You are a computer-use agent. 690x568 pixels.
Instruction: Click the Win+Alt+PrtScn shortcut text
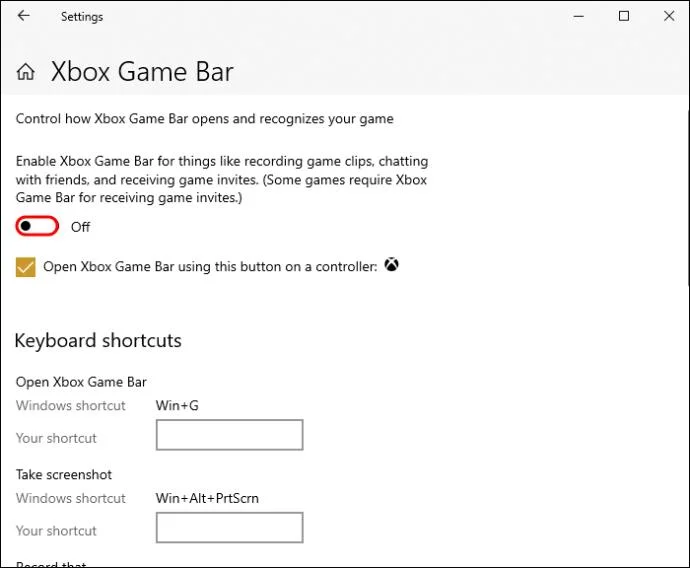(x=207, y=498)
